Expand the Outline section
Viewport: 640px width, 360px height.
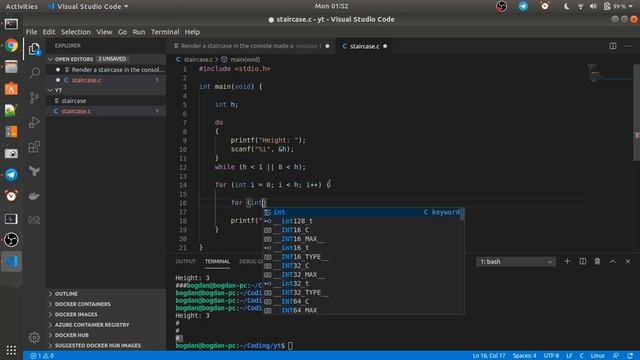(106, 294)
